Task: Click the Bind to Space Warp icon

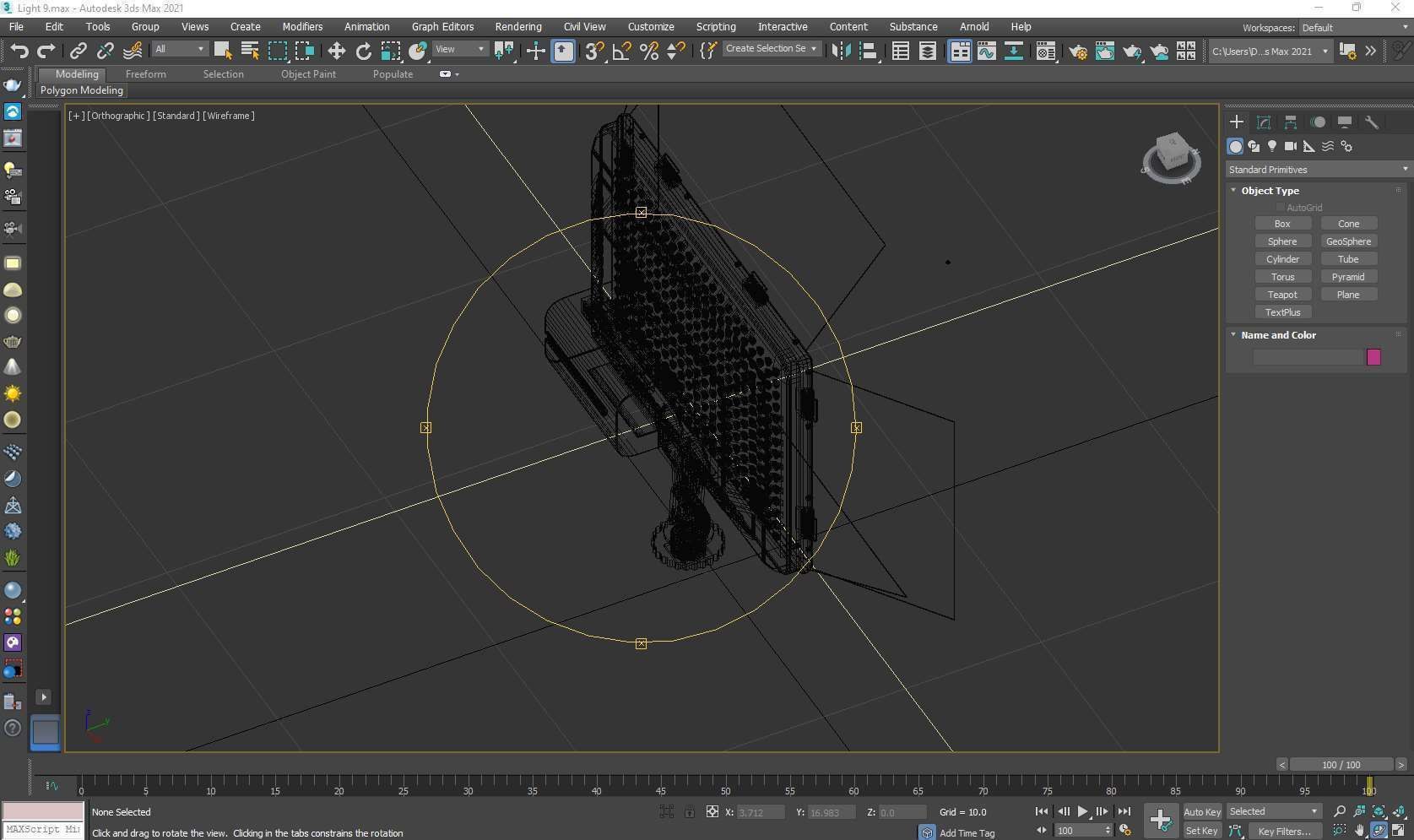Action: (133, 51)
